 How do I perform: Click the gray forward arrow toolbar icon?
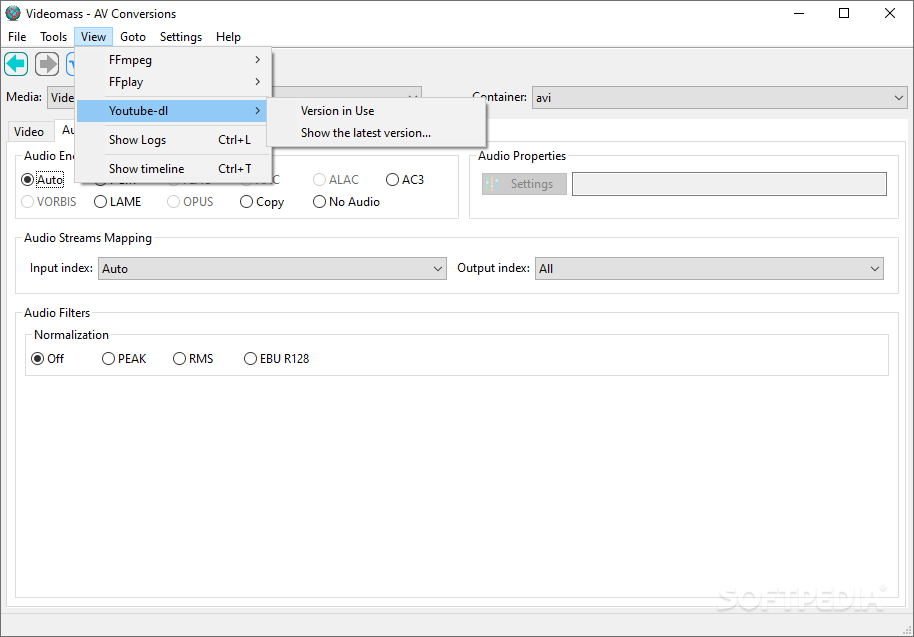(47, 64)
